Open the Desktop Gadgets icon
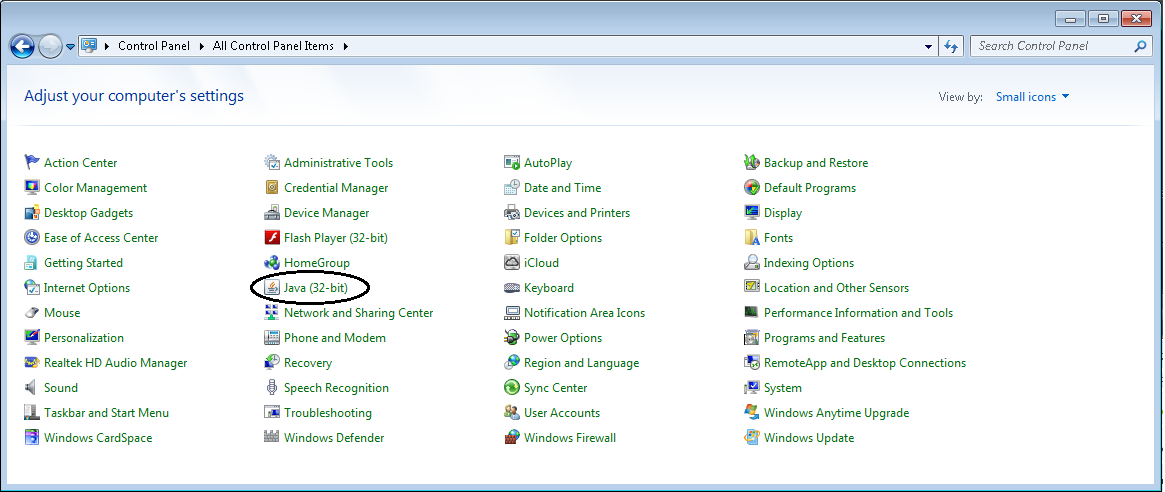This screenshot has height=492, width=1165. pyautogui.click(x=32, y=213)
